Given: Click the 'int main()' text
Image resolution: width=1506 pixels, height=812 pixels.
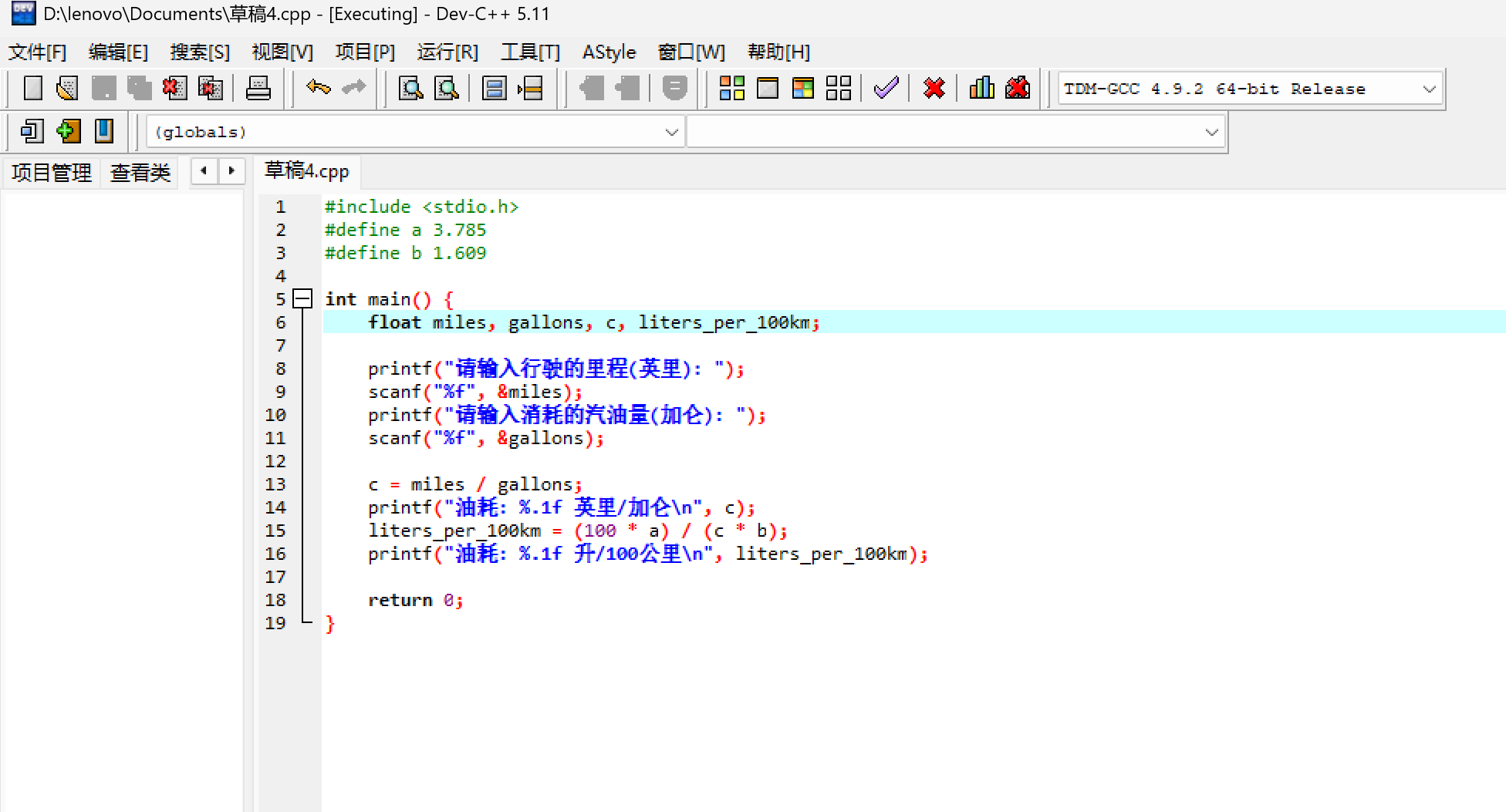Looking at the screenshot, I should (378, 299).
